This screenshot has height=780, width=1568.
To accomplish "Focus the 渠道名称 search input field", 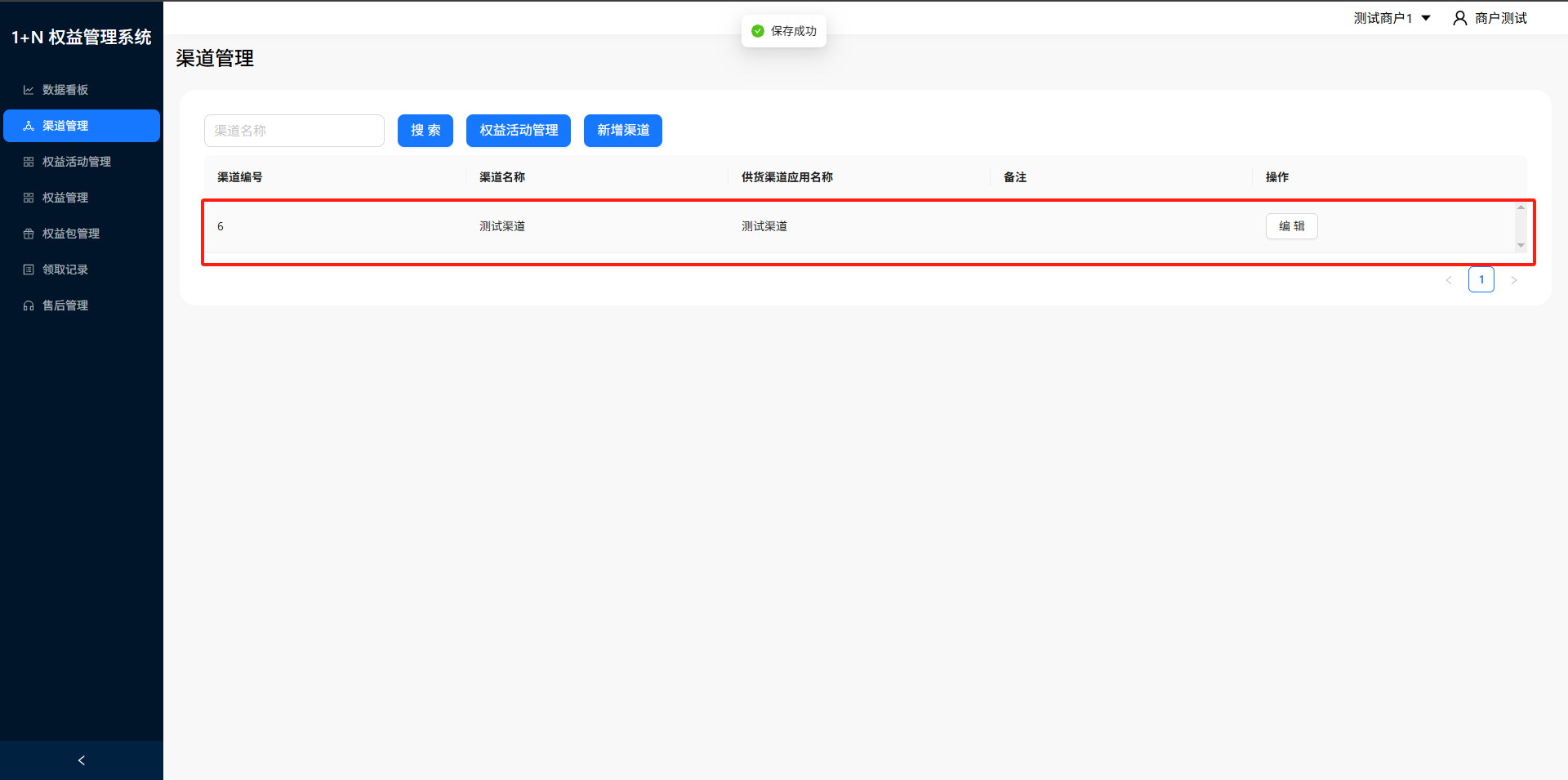I will [x=294, y=131].
